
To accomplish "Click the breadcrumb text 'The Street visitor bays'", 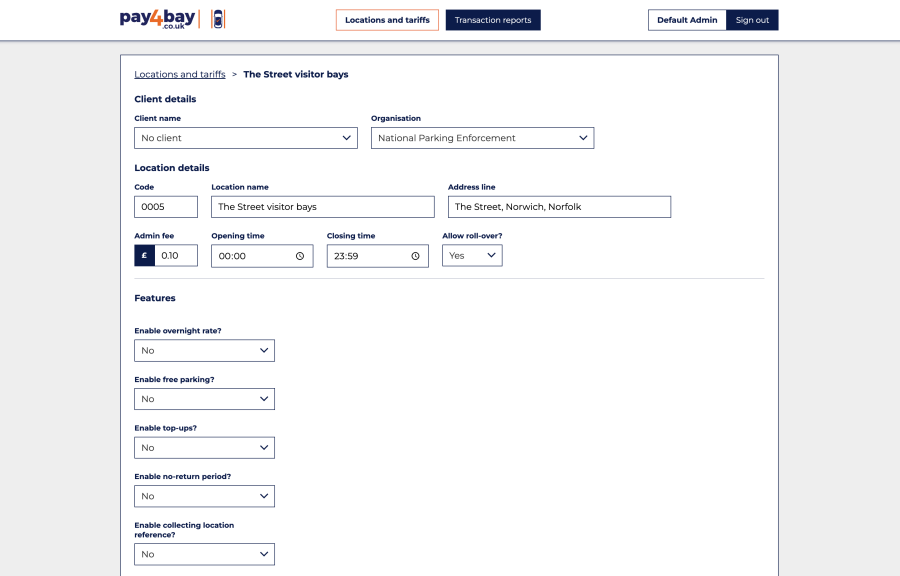I will pos(296,74).
